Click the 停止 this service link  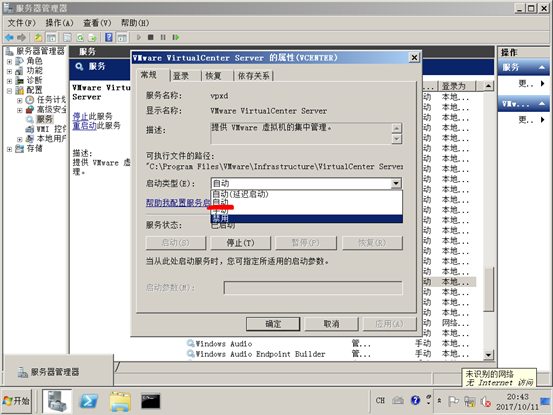(80, 116)
